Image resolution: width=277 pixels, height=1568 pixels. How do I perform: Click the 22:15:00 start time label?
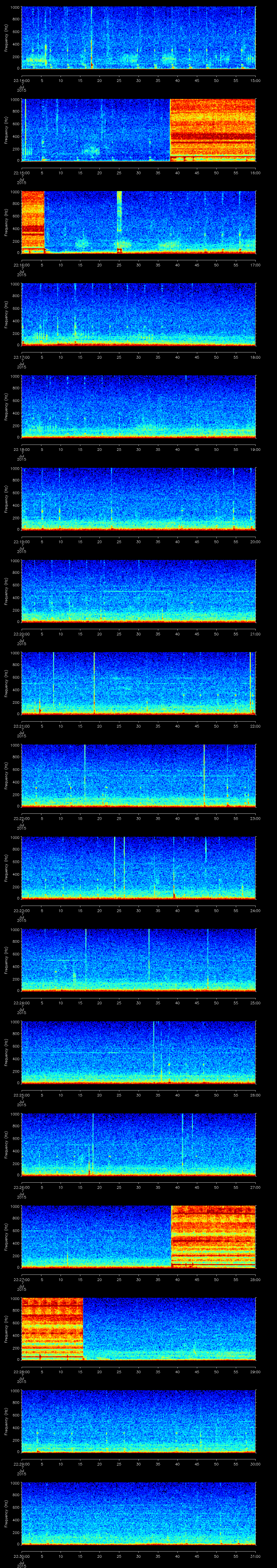(x=22, y=174)
